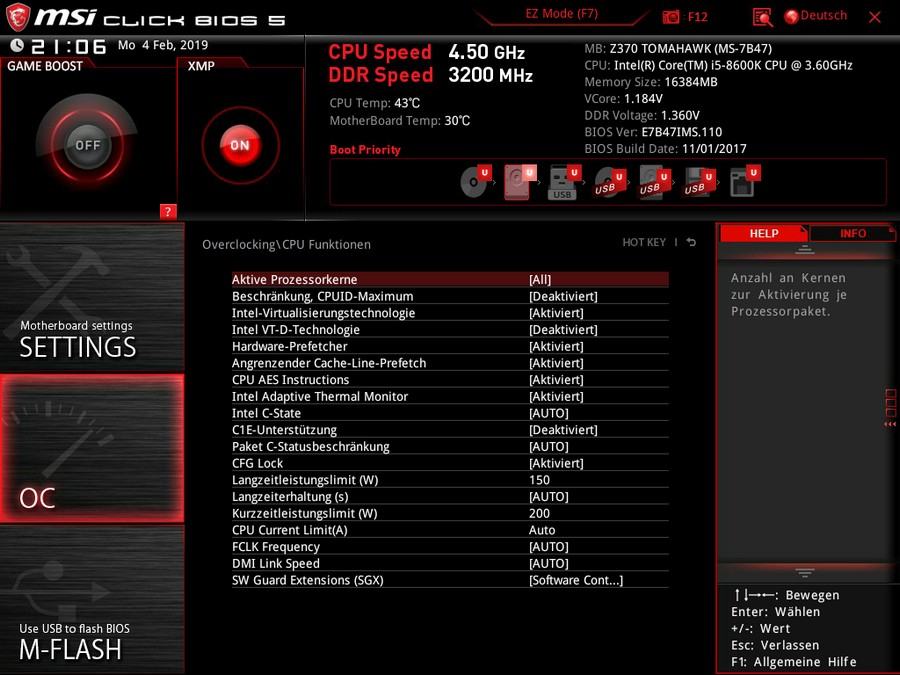Screen dimensions: 900x675
Task: Click the 21:06 clock time
Action: click(x=69, y=46)
